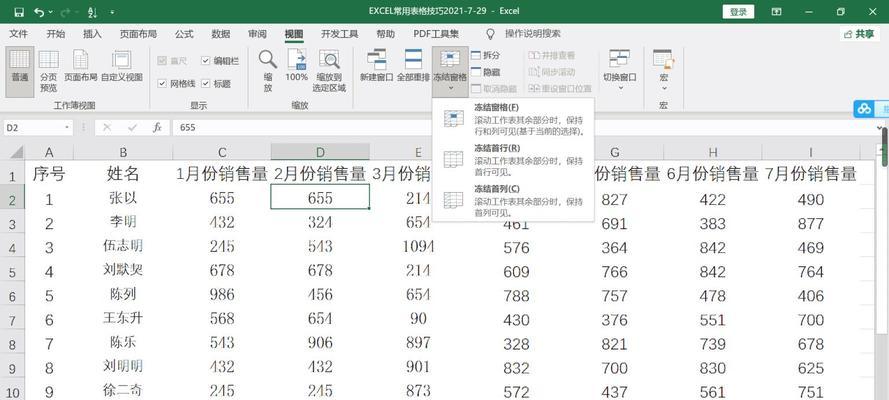The height and width of the screenshot is (400, 889).
Task: Expand the formula bar chevron
Action: (880, 128)
